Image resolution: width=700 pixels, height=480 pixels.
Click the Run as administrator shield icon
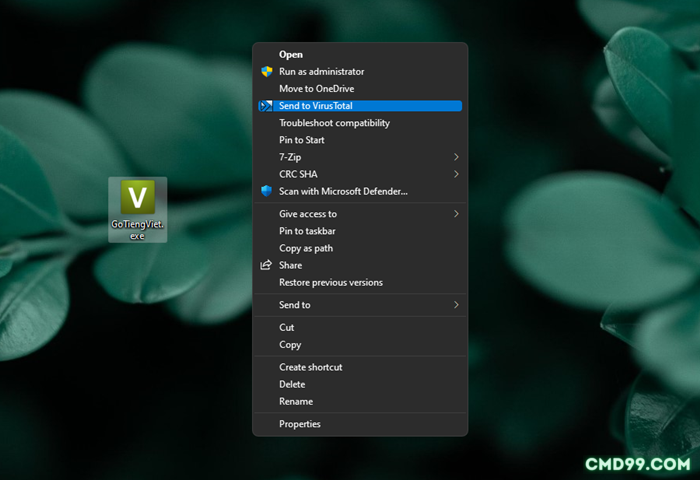point(267,71)
